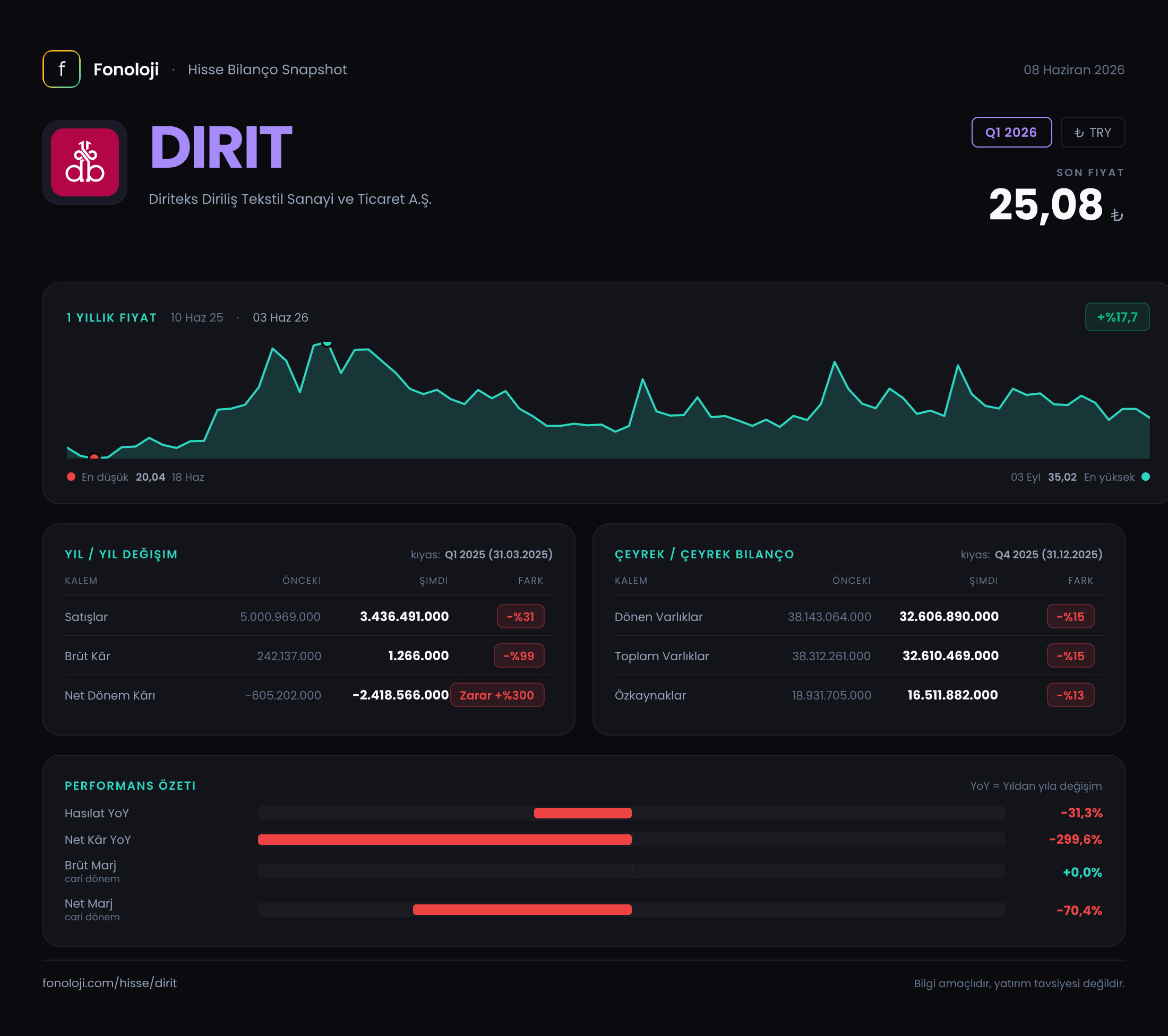Click the PERFORMANS ÖZETI heading
The width and height of the screenshot is (1168, 1036).
tap(130, 786)
